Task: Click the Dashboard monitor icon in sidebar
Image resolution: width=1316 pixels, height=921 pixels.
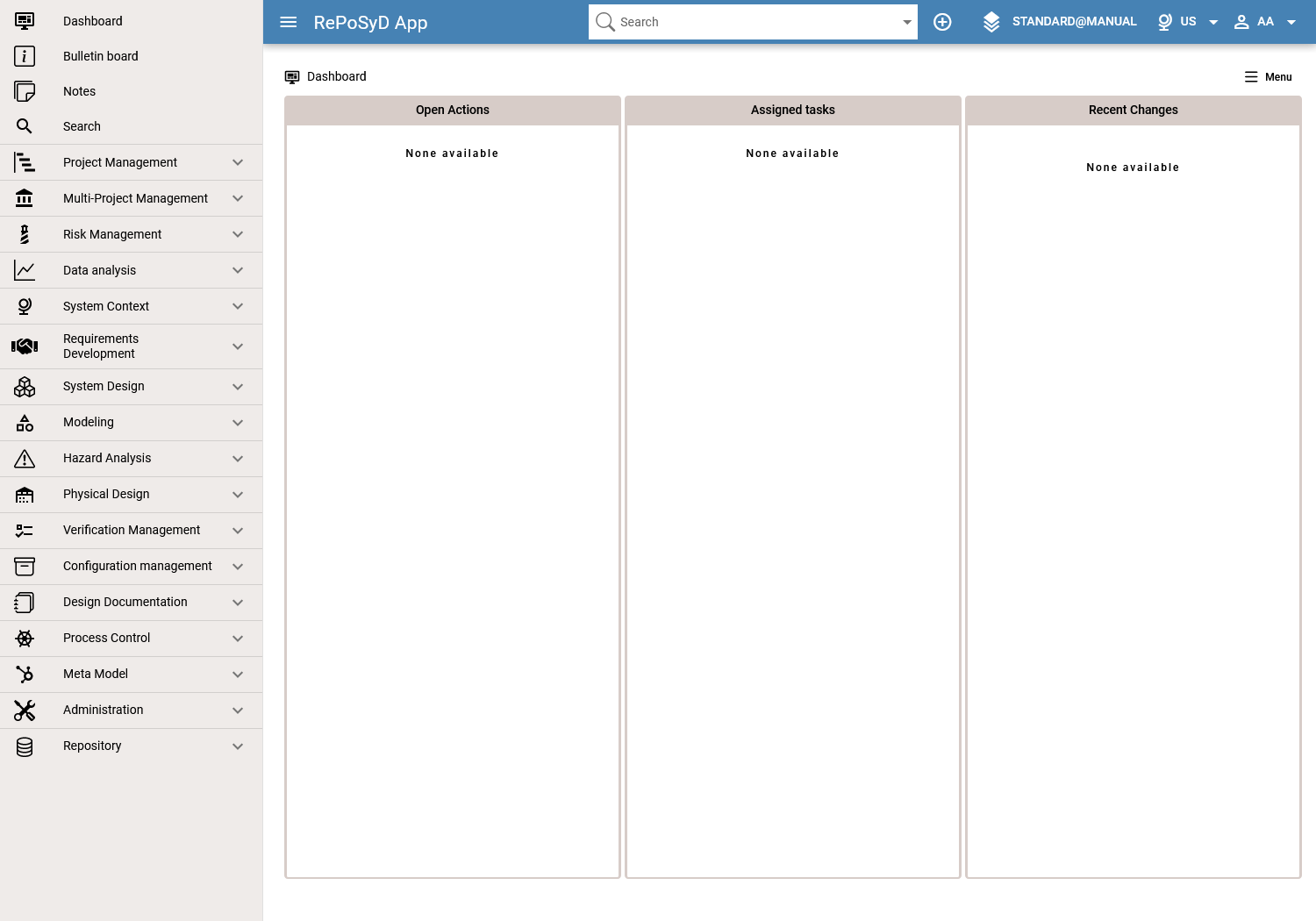Action: (x=25, y=21)
